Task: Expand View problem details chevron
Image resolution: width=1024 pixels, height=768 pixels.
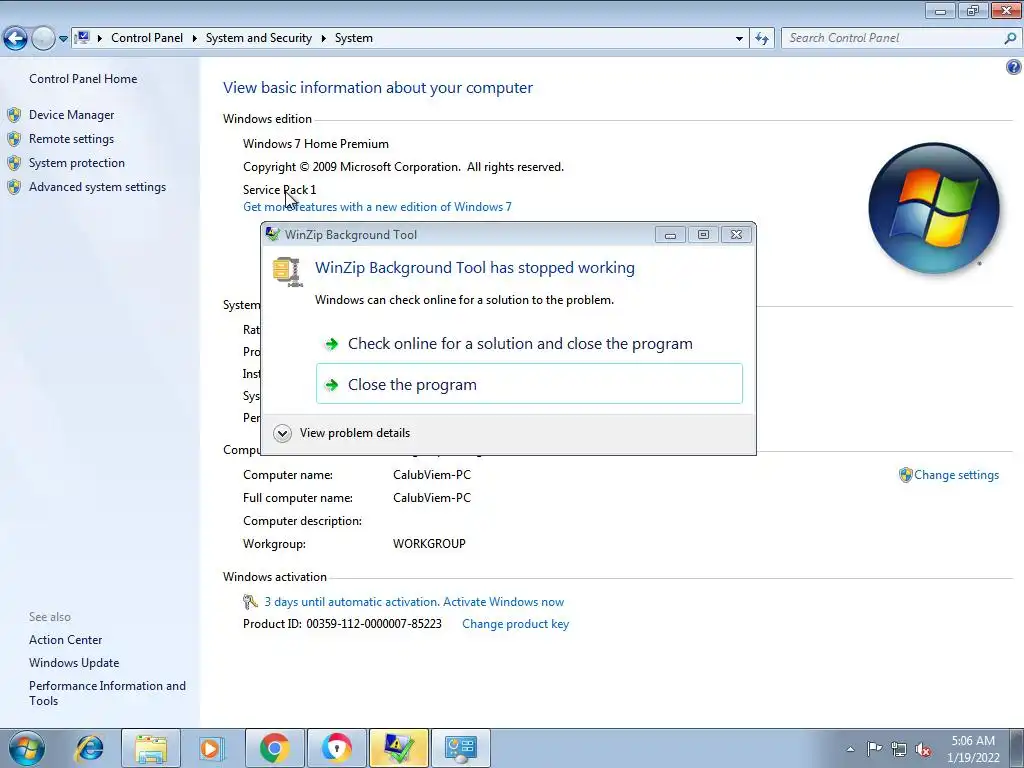Action: [x=282, y=433]
